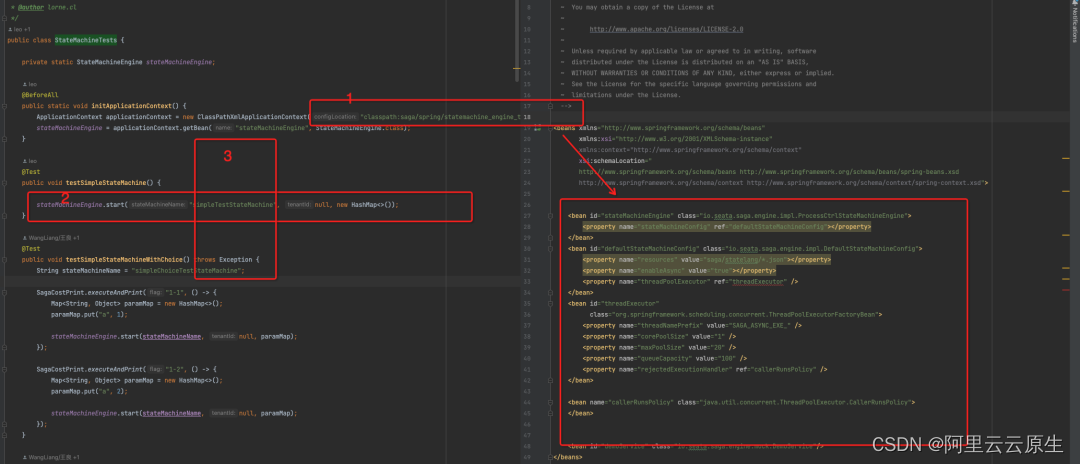Click the queueCapacity property line

pyautogui.click(x=665, y=358)
